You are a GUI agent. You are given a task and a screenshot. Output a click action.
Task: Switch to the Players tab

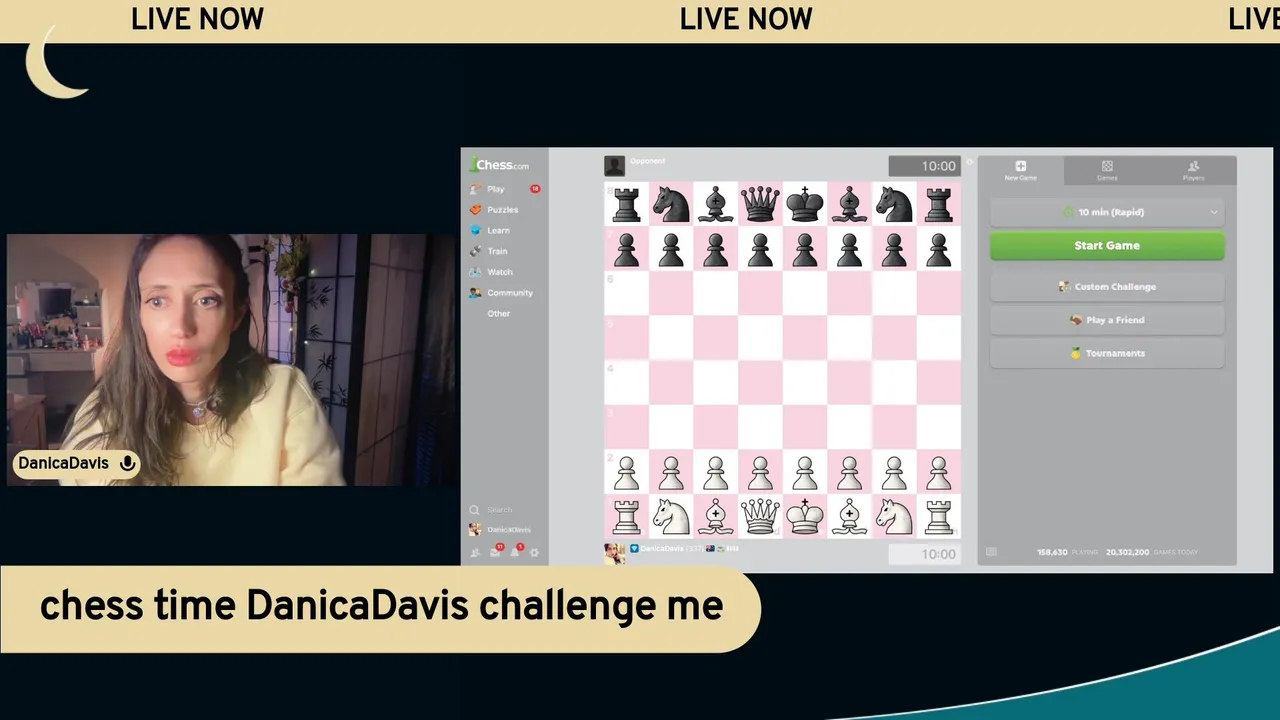coord(1193,170)
